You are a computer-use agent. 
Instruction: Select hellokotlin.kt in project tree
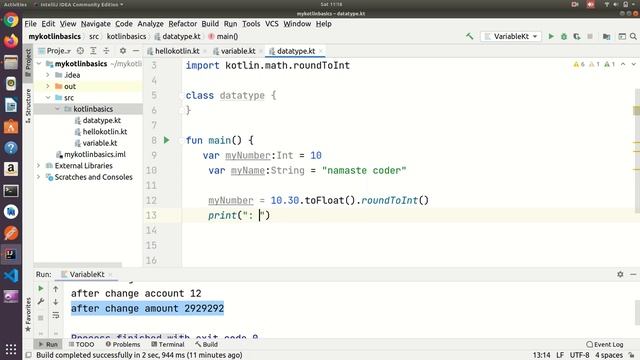105,132
